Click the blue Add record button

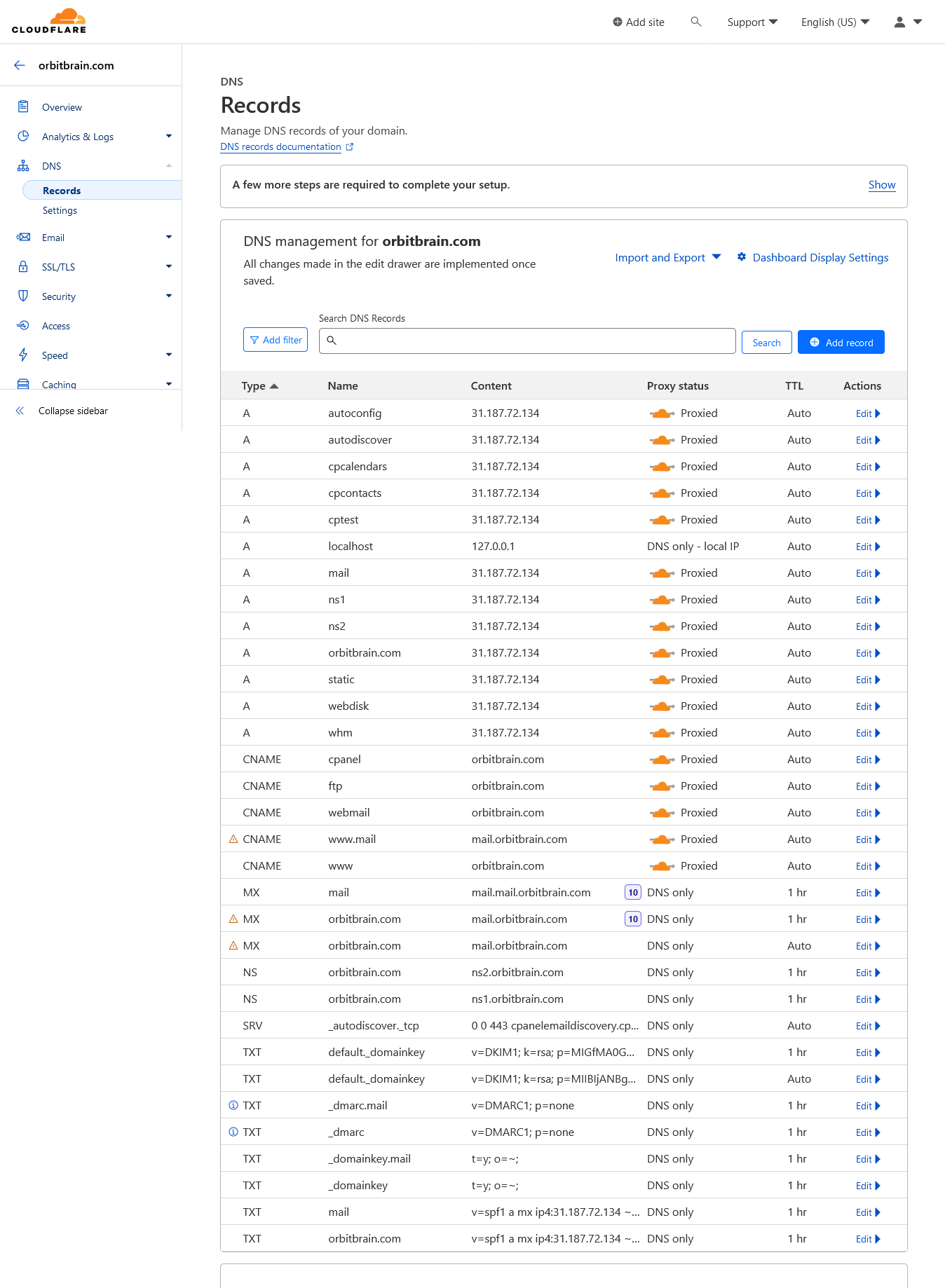(x=841, y=342)
